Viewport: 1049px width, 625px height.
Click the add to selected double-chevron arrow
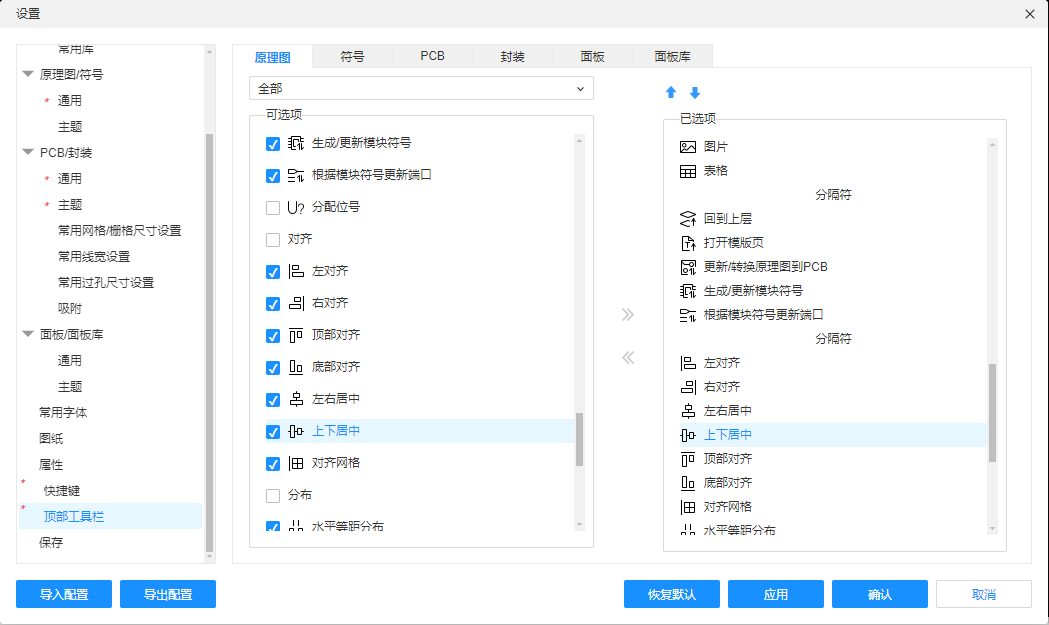(628, 314)
